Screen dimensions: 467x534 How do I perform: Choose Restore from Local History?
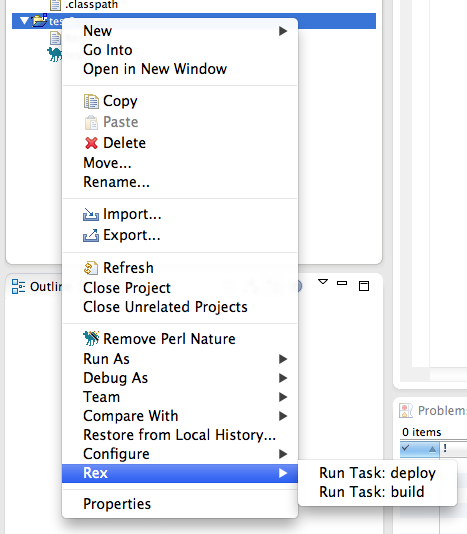(180, 435)
